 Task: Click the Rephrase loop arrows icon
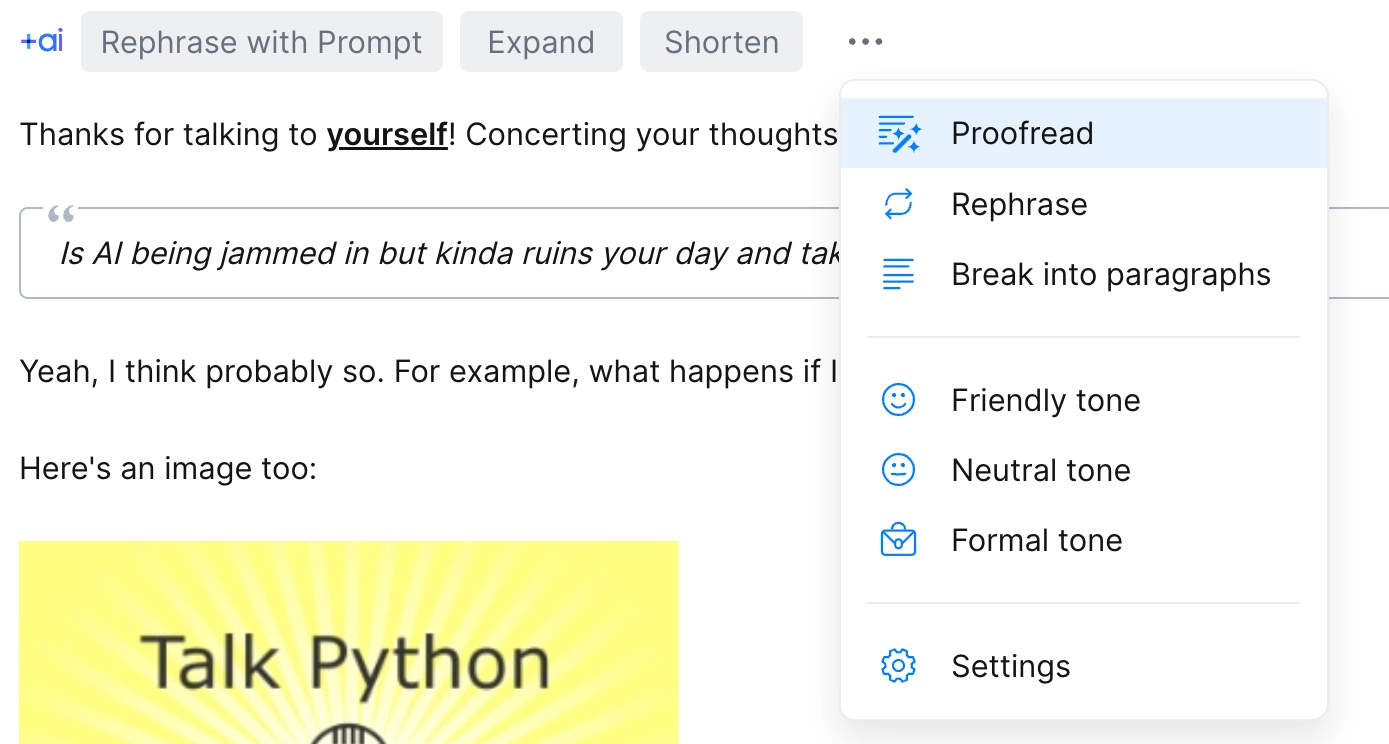click(898, 204)
